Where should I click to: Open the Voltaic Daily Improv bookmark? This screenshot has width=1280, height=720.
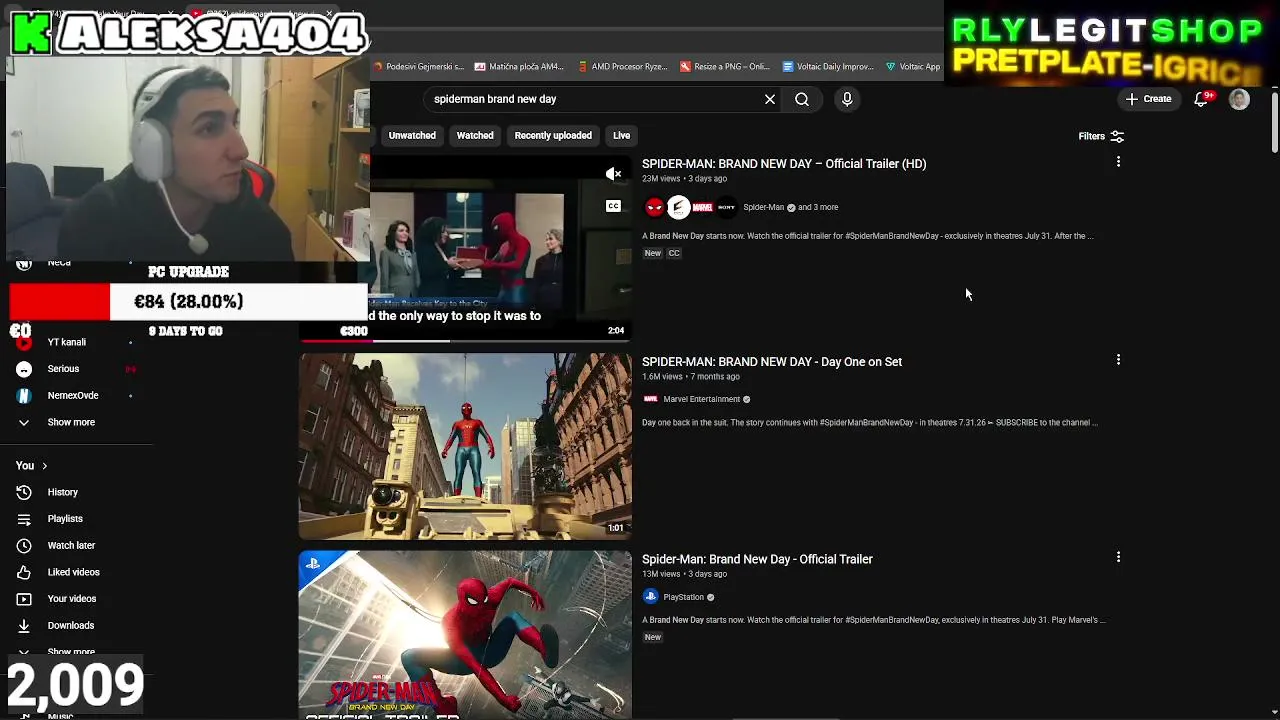(x=828, y=67)
